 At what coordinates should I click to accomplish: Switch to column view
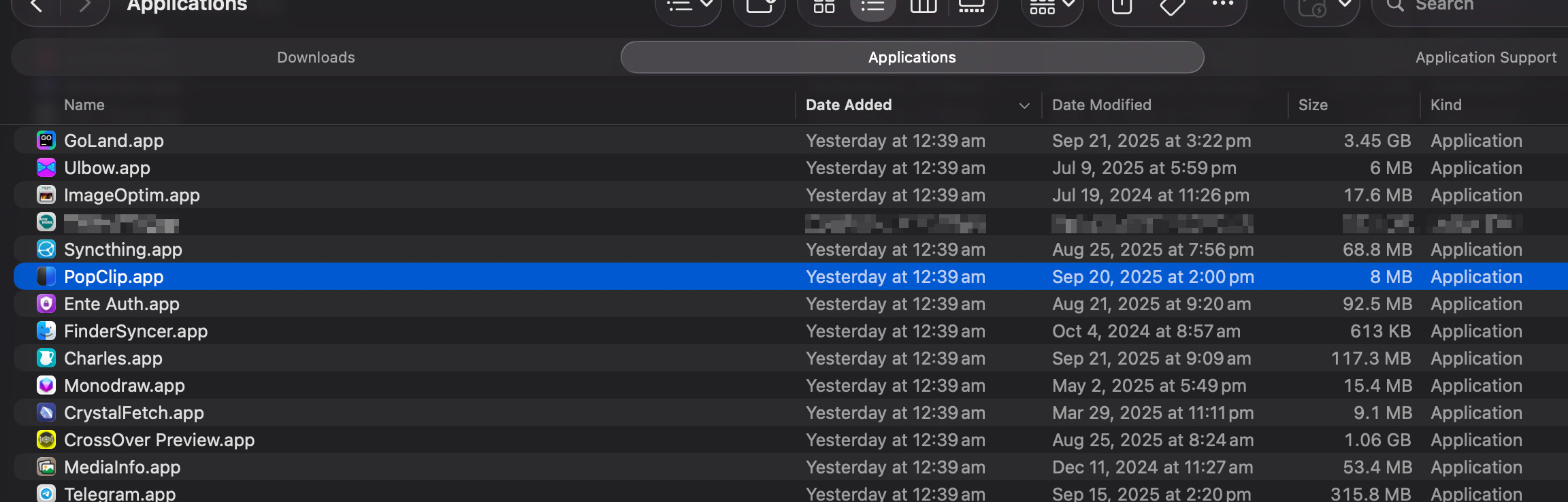[924, 7]
